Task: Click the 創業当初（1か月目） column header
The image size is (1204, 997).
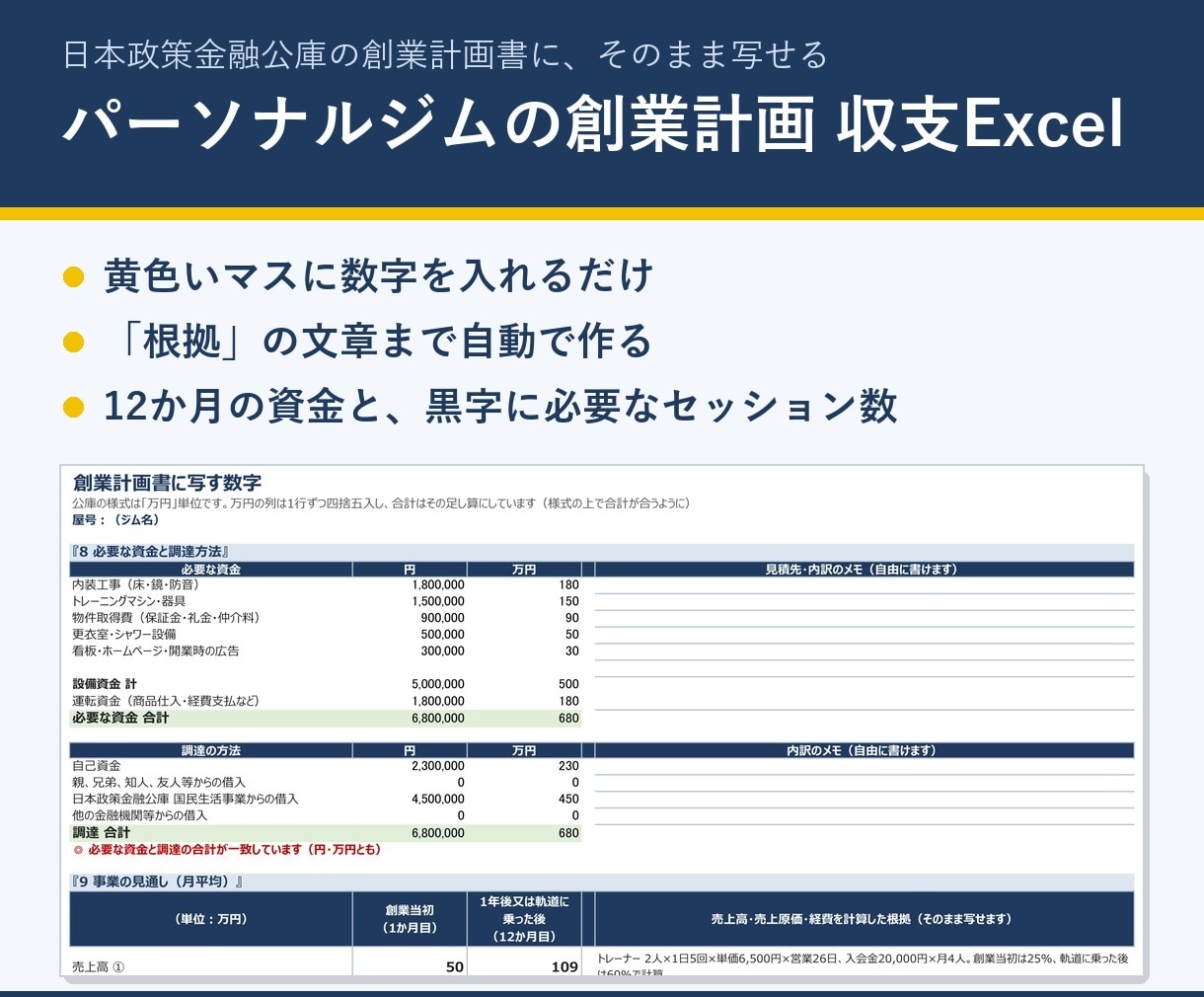Action: click(x=410, y=919)
